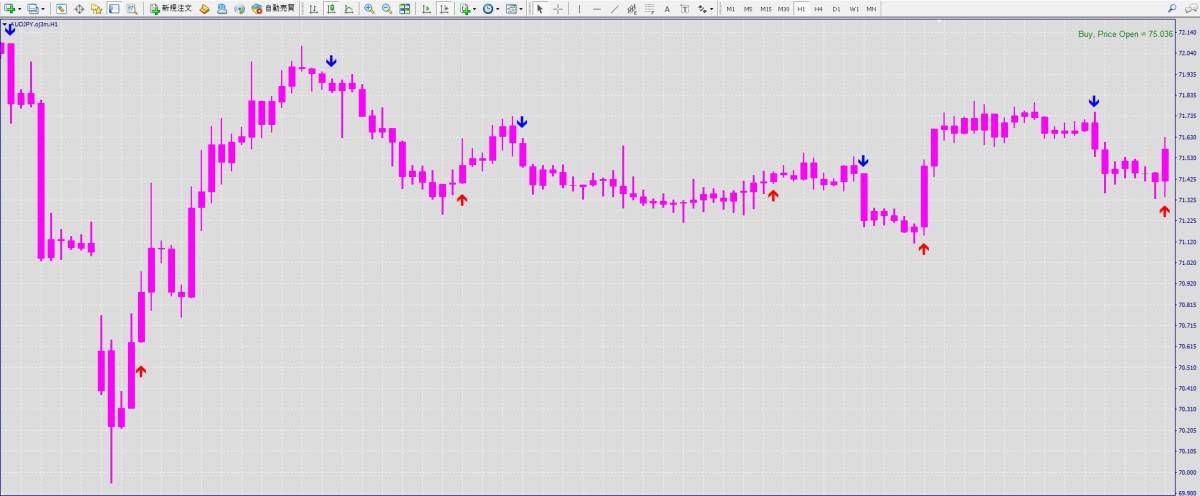The height and width of the screenshot is (496, 1200).
Task: Toggle the Terminal panel
Action: coord(114,9)
